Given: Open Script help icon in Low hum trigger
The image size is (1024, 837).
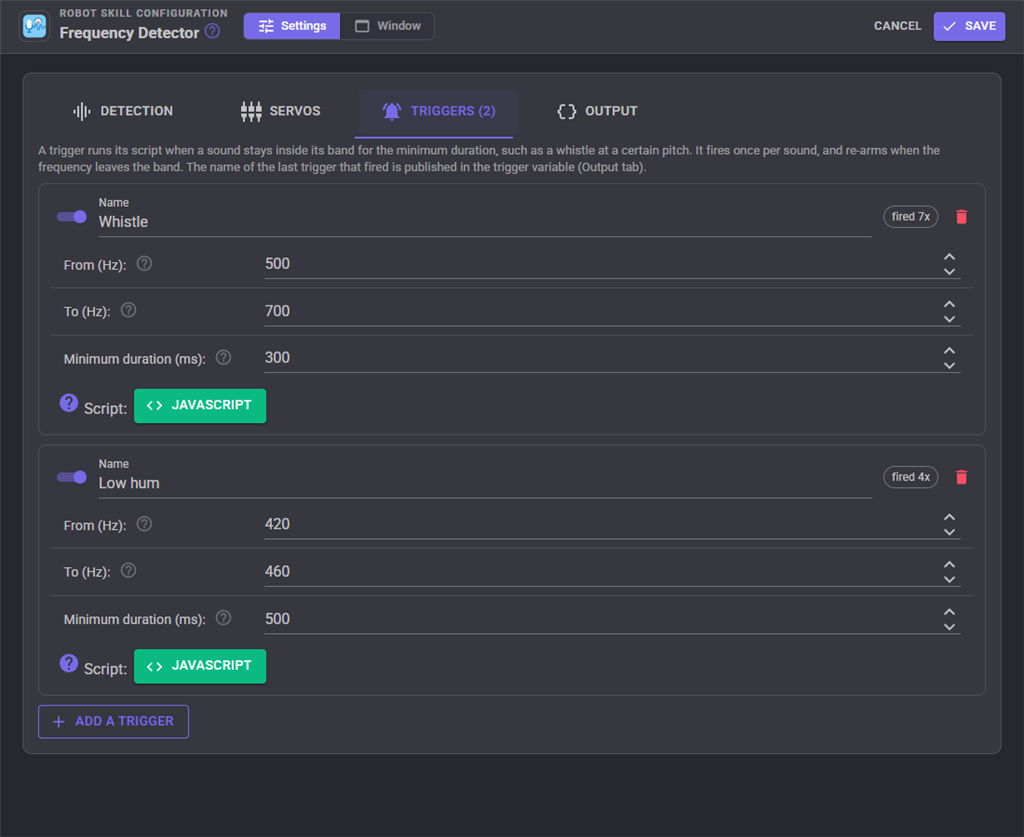Looking at the screenshot, I should [x=69, y=663].
